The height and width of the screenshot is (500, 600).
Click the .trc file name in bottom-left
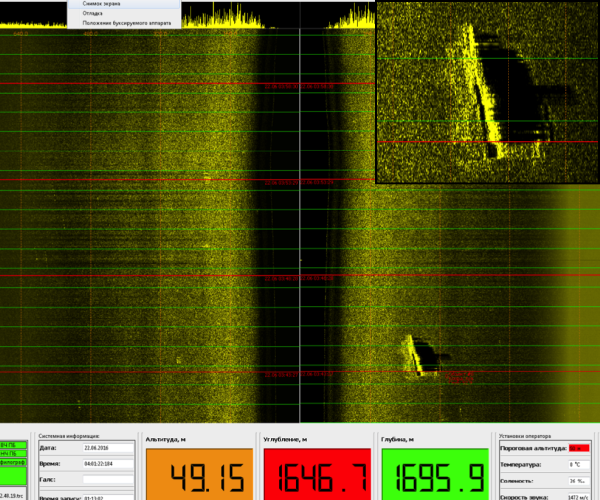[x=11, y=496]
